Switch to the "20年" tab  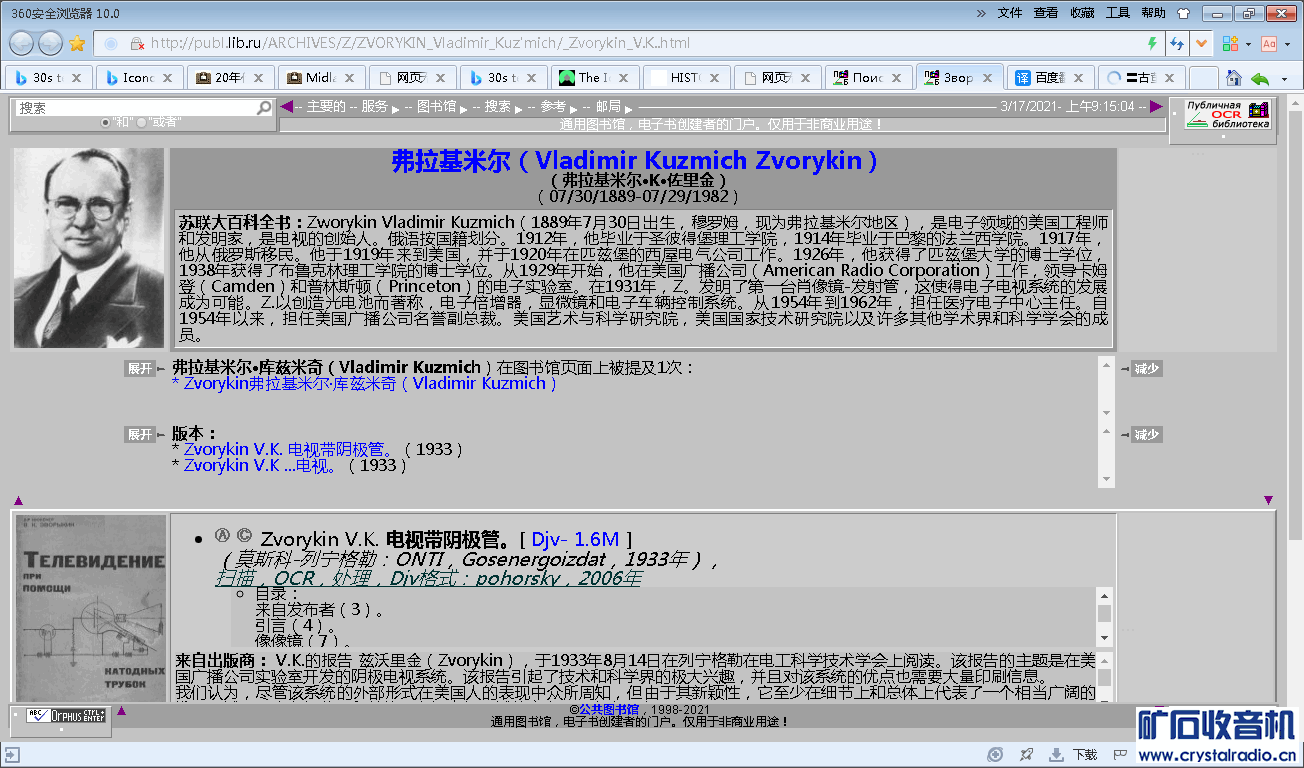point(230,78)
